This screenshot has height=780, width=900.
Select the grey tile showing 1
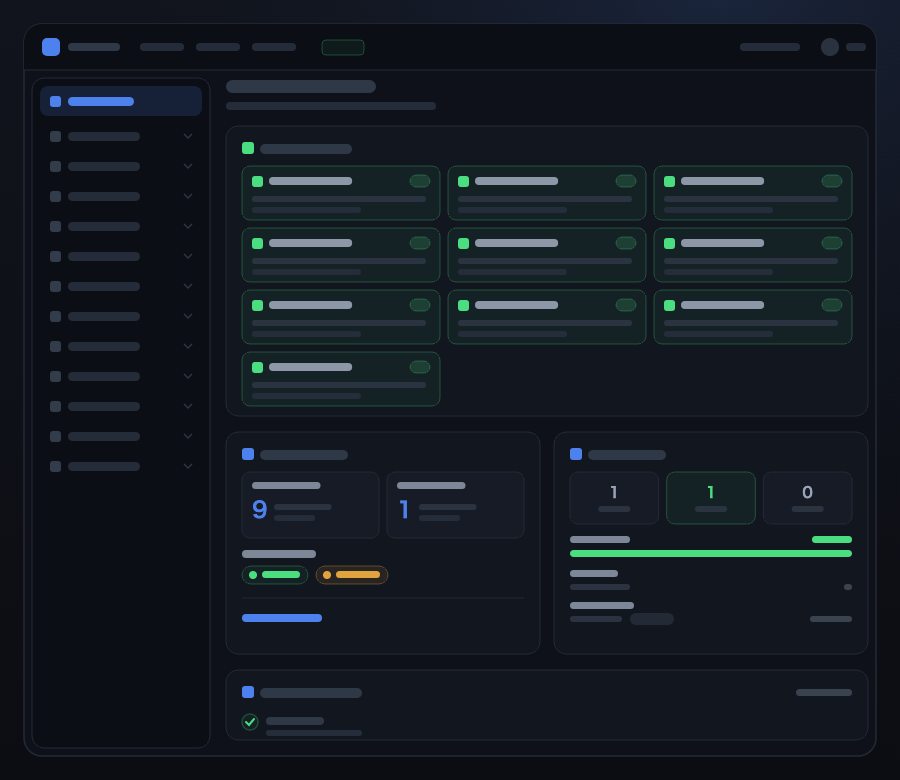[614, 498]
